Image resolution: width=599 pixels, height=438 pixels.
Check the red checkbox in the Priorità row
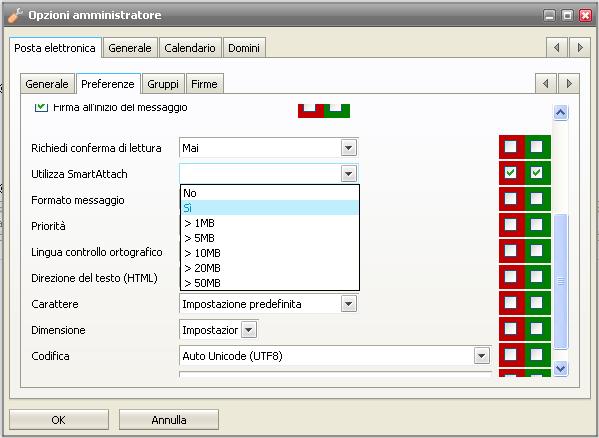point(510,225)
